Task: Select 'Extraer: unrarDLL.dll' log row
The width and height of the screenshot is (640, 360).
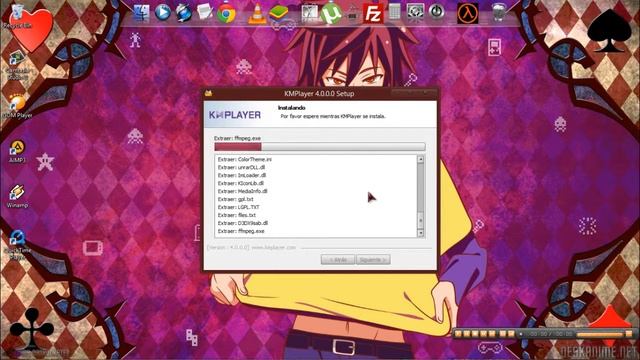Action: click(241, 167)
